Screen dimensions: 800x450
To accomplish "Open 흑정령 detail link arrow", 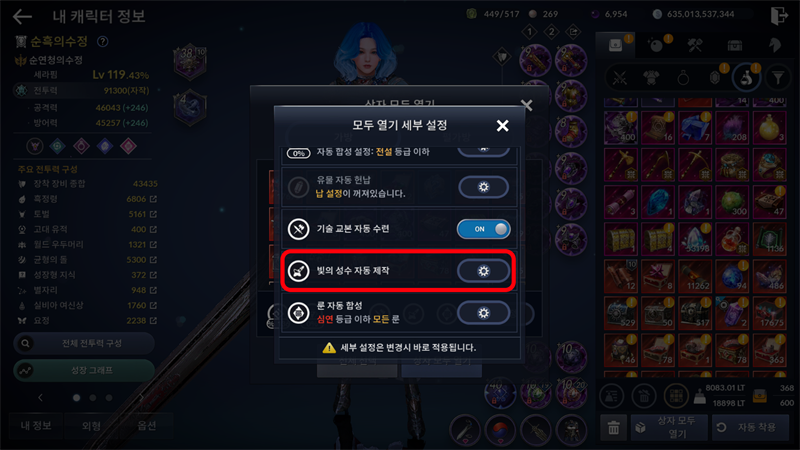I will (153, 199).
